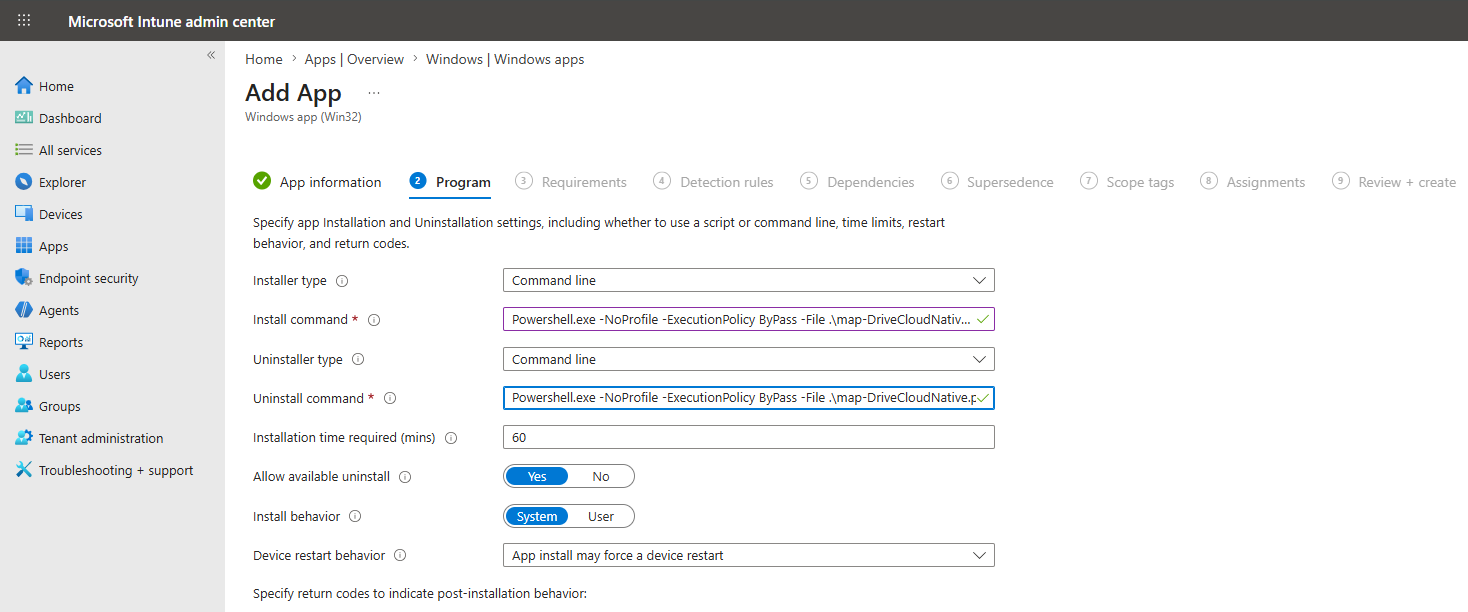Click info icon next to Install command
The image size is (1468, 612).
pyautogui.click(x=374, y=320)
